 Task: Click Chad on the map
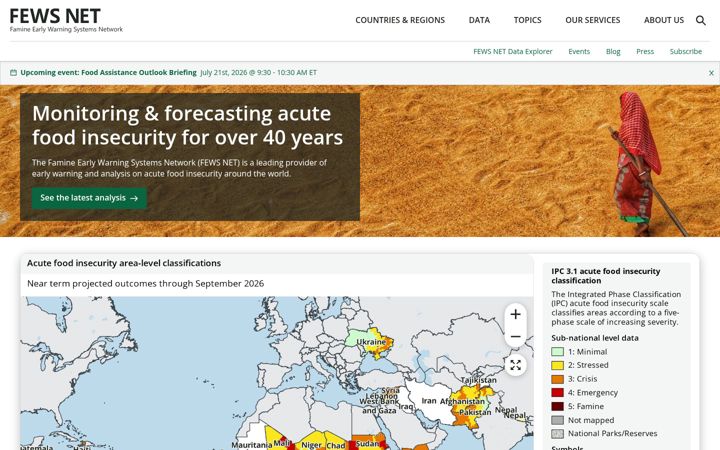336,445
